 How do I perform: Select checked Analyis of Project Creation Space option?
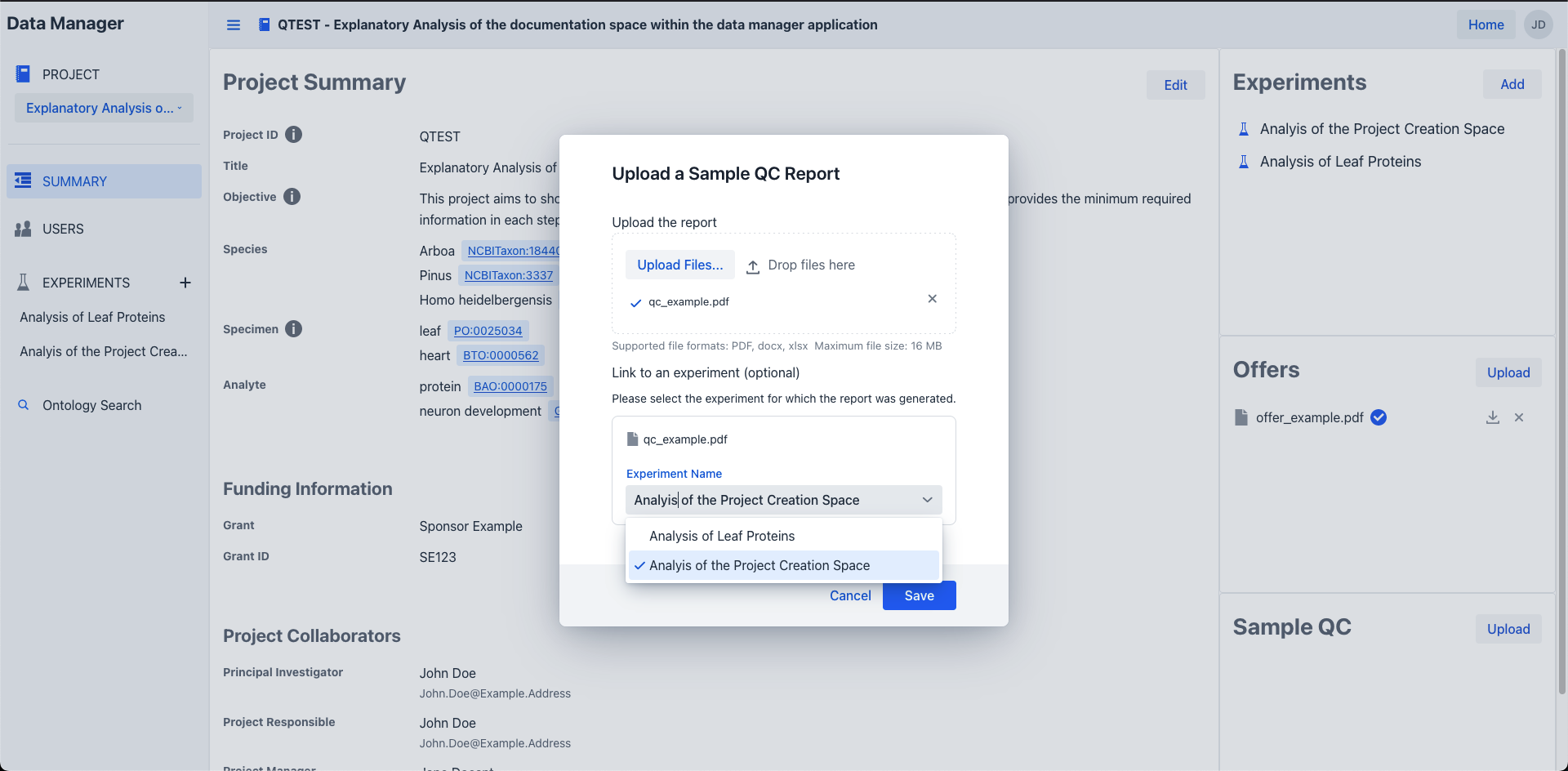pos(759,565)
